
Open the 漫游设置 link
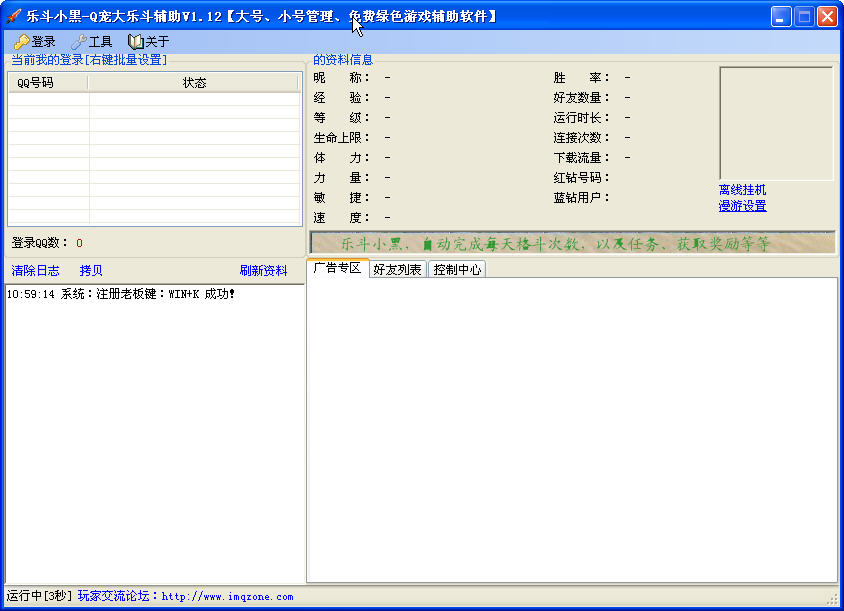pyautogui.click(x=742, y=206)
